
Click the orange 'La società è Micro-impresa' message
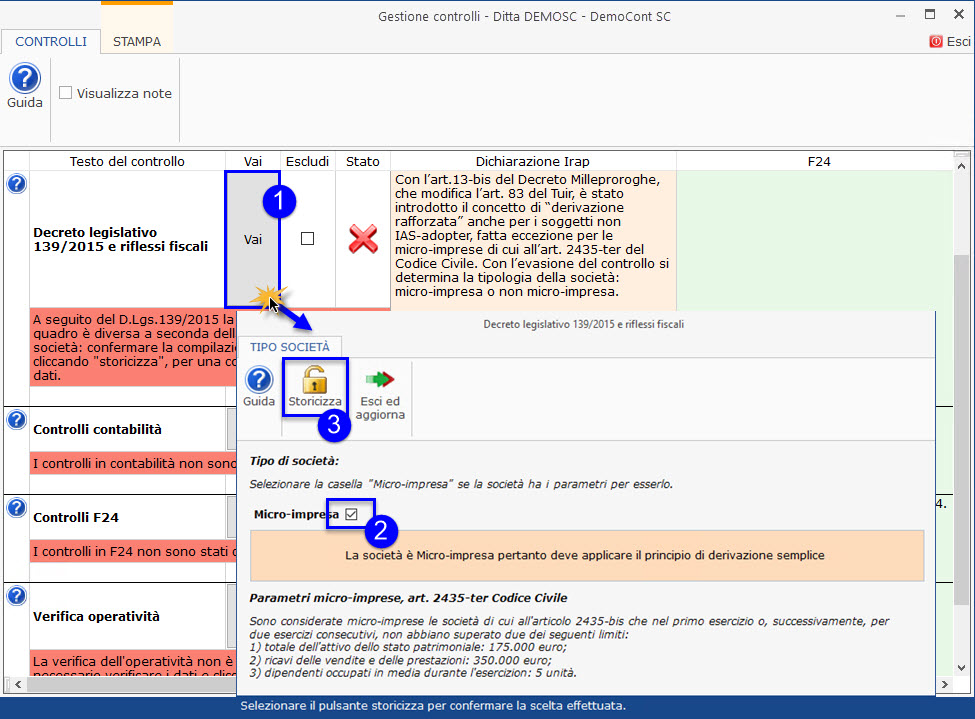(586, 555)
